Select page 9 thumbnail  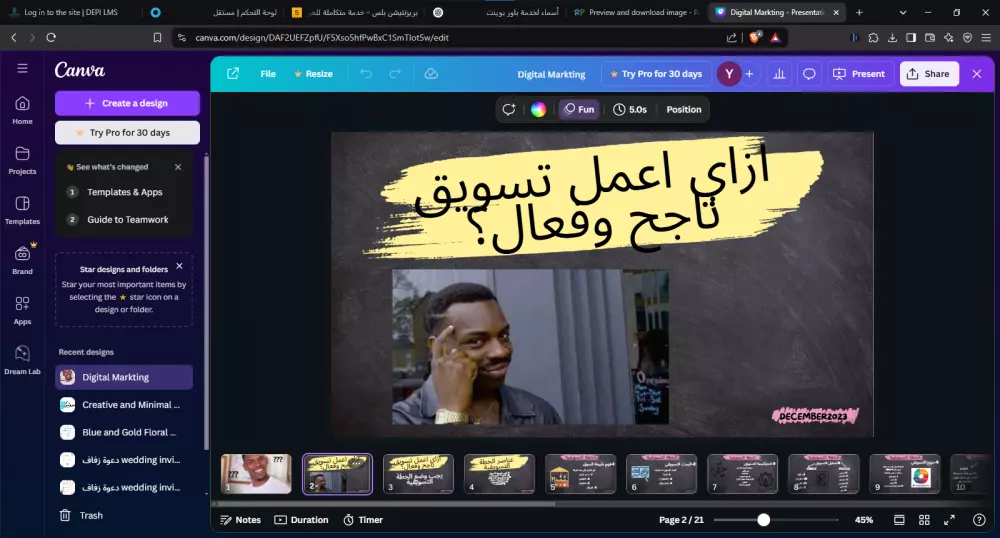click(x=904, y=474)
